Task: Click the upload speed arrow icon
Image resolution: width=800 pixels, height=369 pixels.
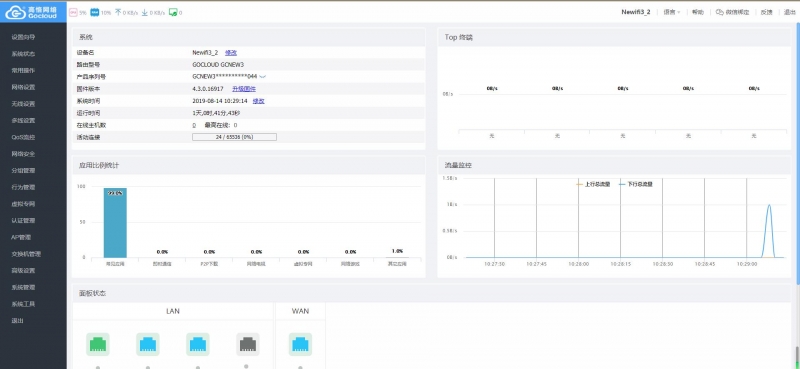Action: tap(118, 12)
